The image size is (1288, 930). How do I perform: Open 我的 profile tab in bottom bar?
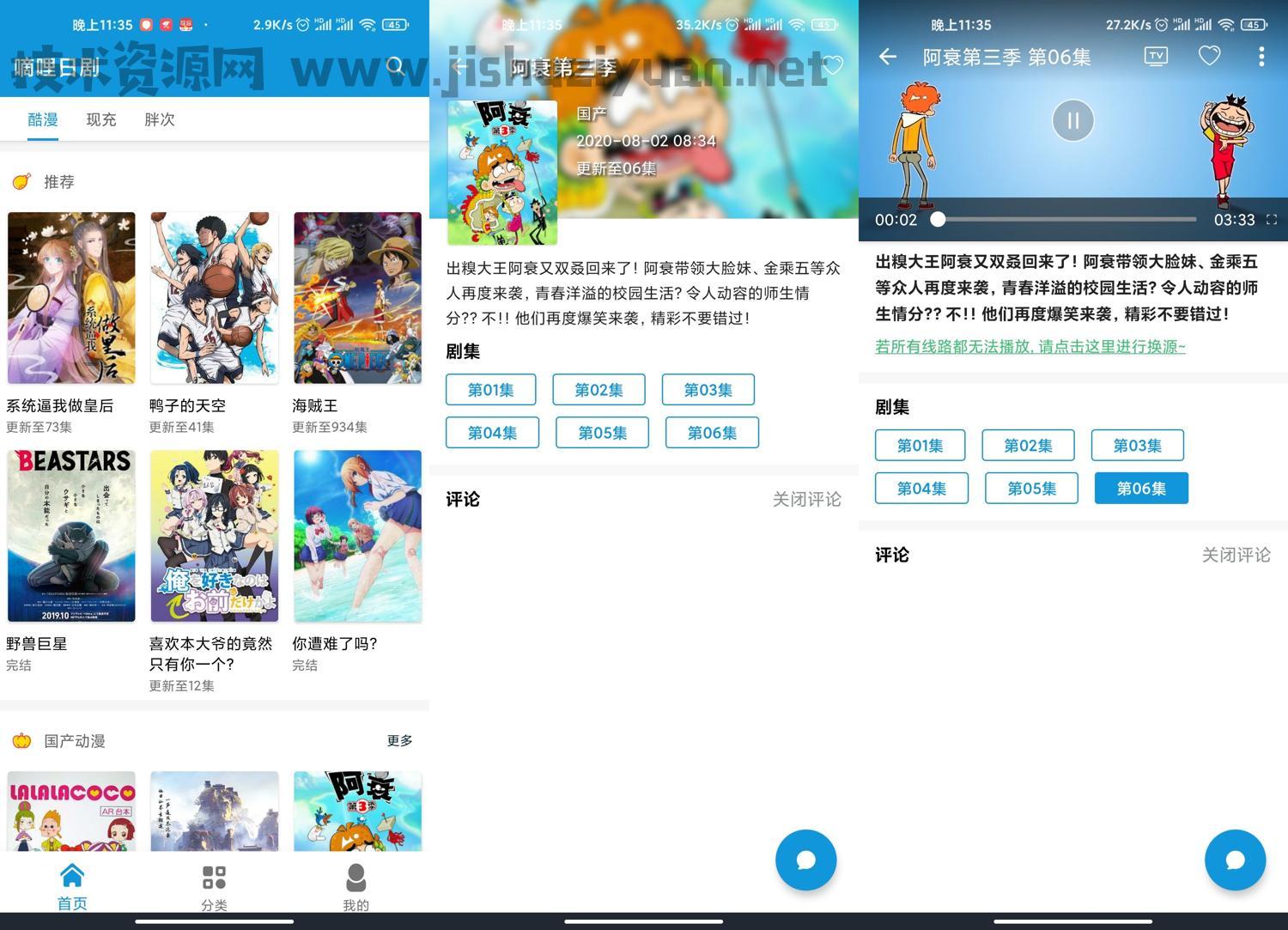click(x=355, y=888)
